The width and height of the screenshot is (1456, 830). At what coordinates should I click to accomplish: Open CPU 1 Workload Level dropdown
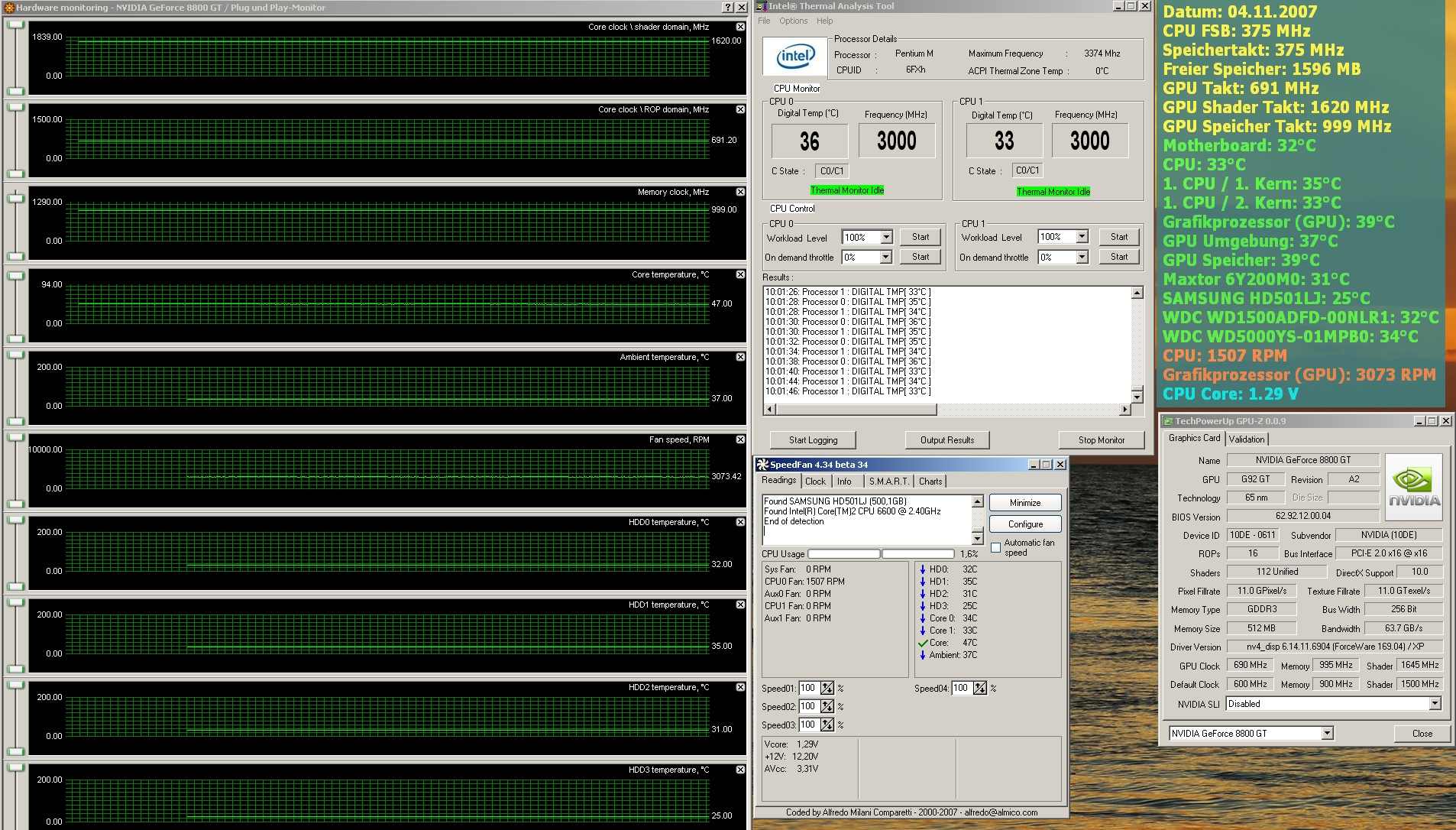pyautogui.click(x=1082, y=237)
